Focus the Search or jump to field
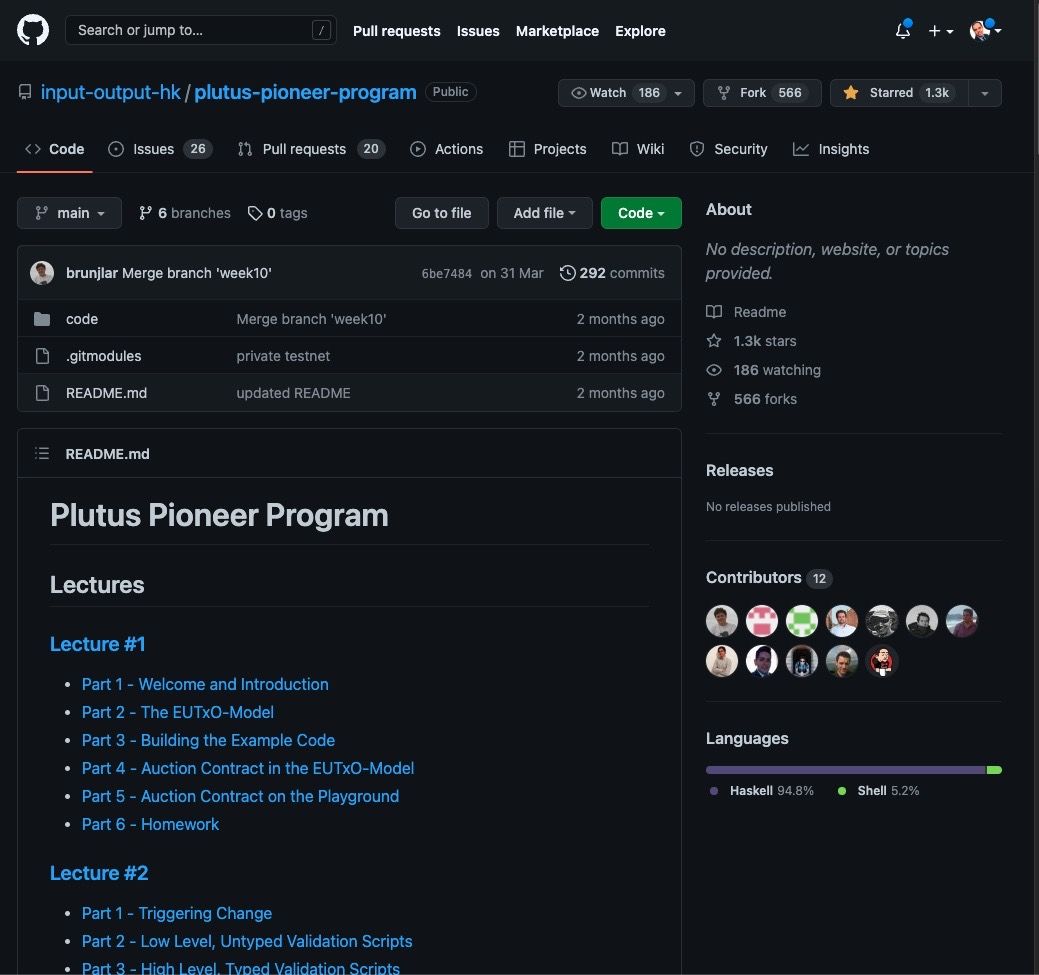Screen dimensions: 1039x975 [x=201, y=30]
